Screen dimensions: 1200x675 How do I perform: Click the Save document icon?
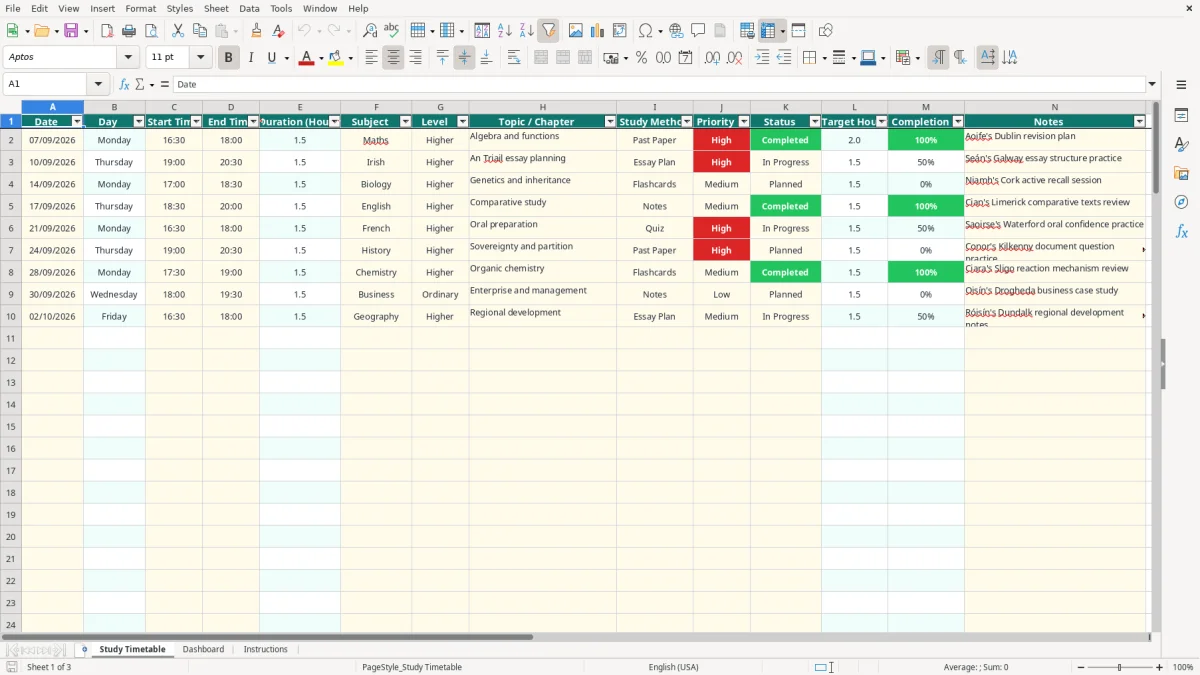point(71,31)
